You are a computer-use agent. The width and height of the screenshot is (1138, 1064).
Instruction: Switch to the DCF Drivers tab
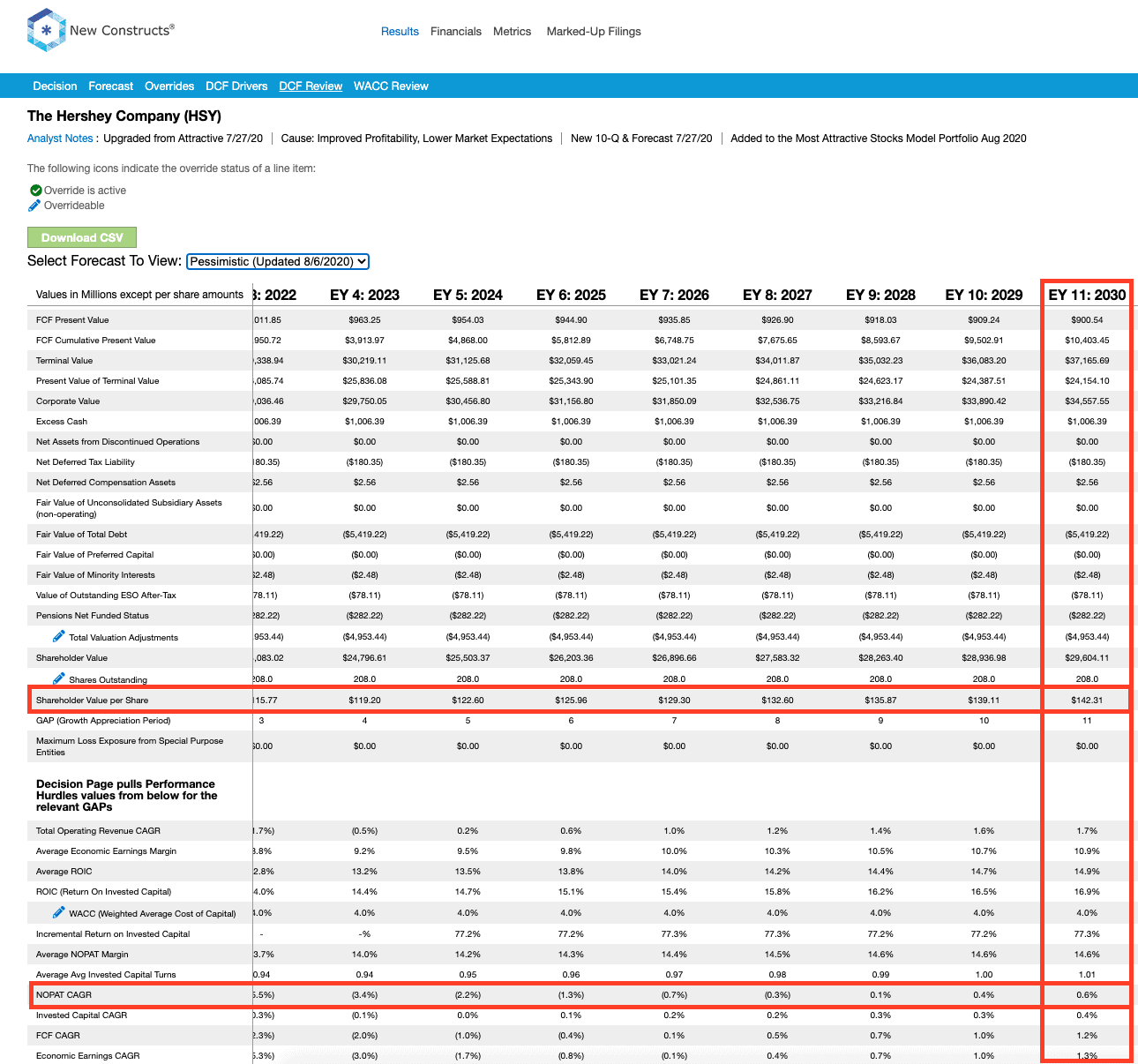pyautogui.click(x=236, y=86)
